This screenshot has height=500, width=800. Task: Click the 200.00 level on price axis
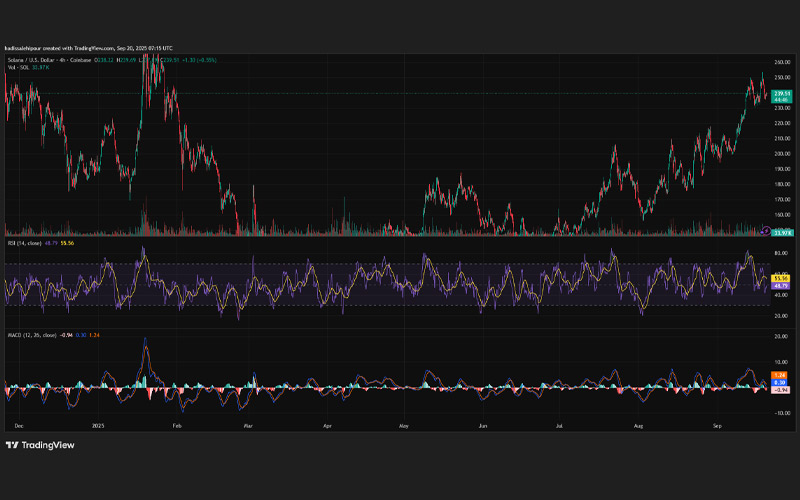(x=784, y=154)
